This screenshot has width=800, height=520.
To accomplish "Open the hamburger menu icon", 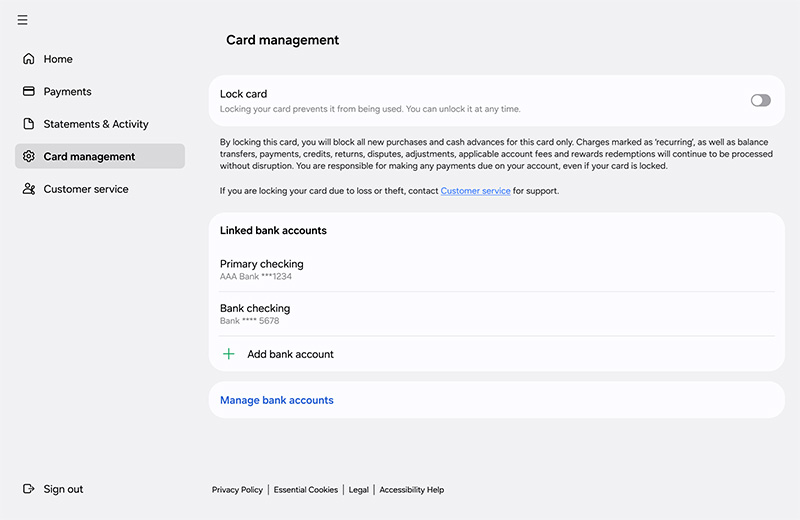I will (x=22, y=20).
